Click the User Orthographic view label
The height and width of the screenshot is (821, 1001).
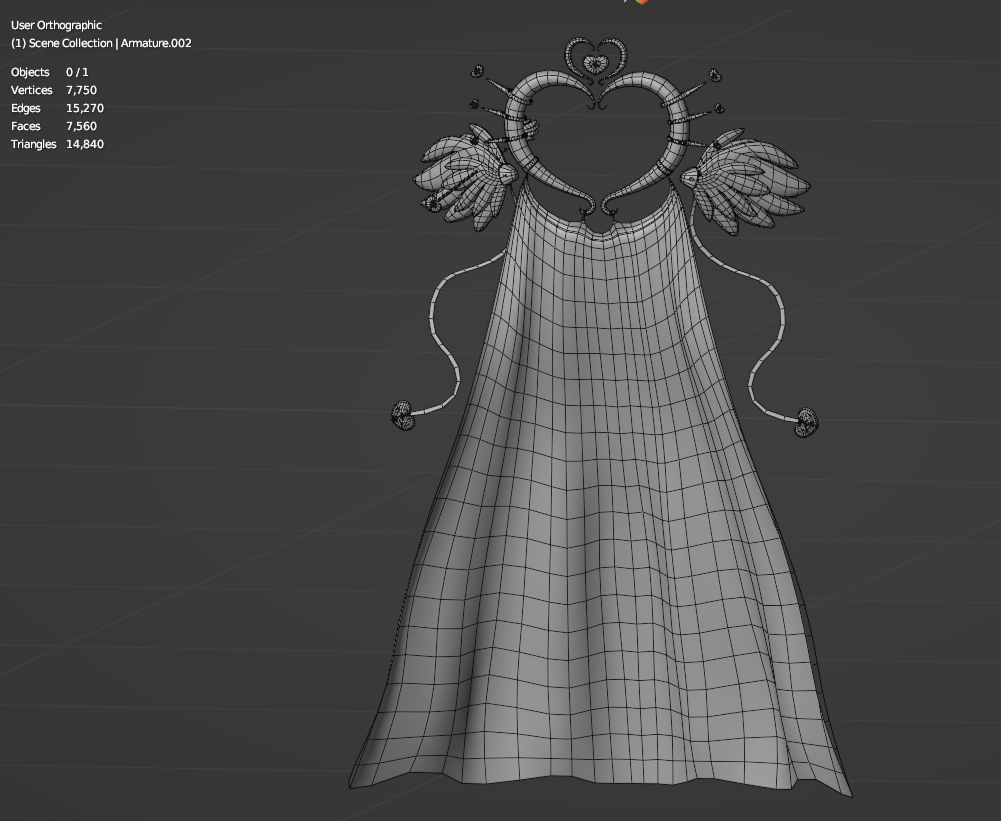point(56,25)
